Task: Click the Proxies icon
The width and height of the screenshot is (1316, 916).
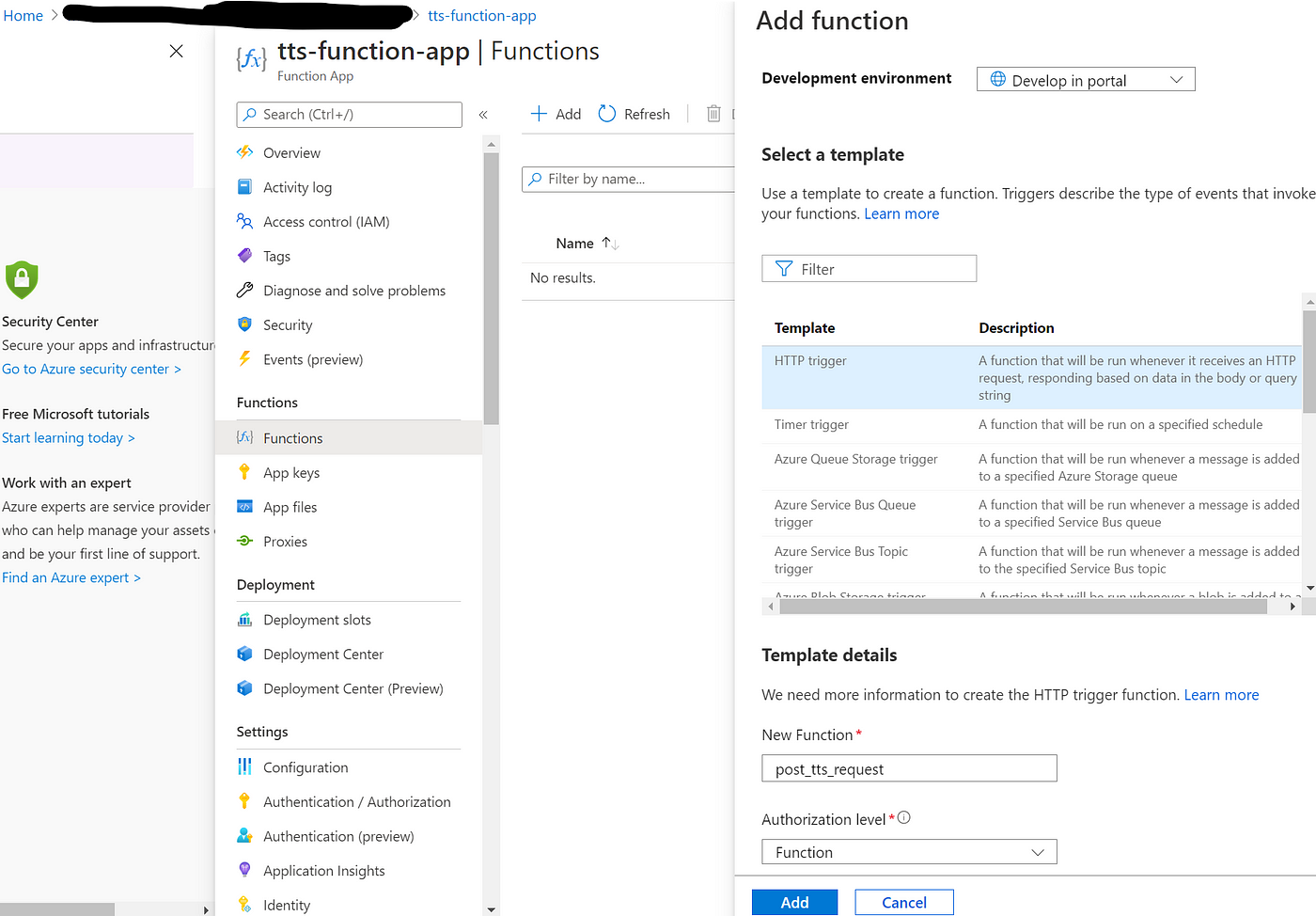Action: [x=244, y=541]
